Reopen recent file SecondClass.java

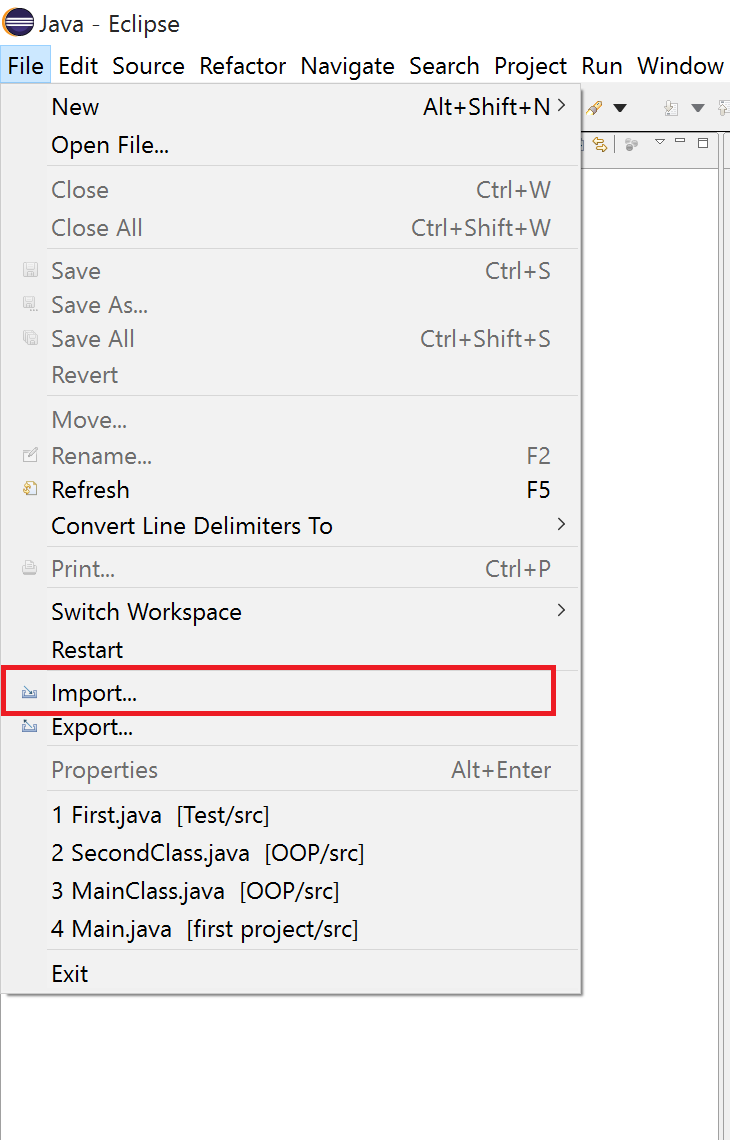208,853
